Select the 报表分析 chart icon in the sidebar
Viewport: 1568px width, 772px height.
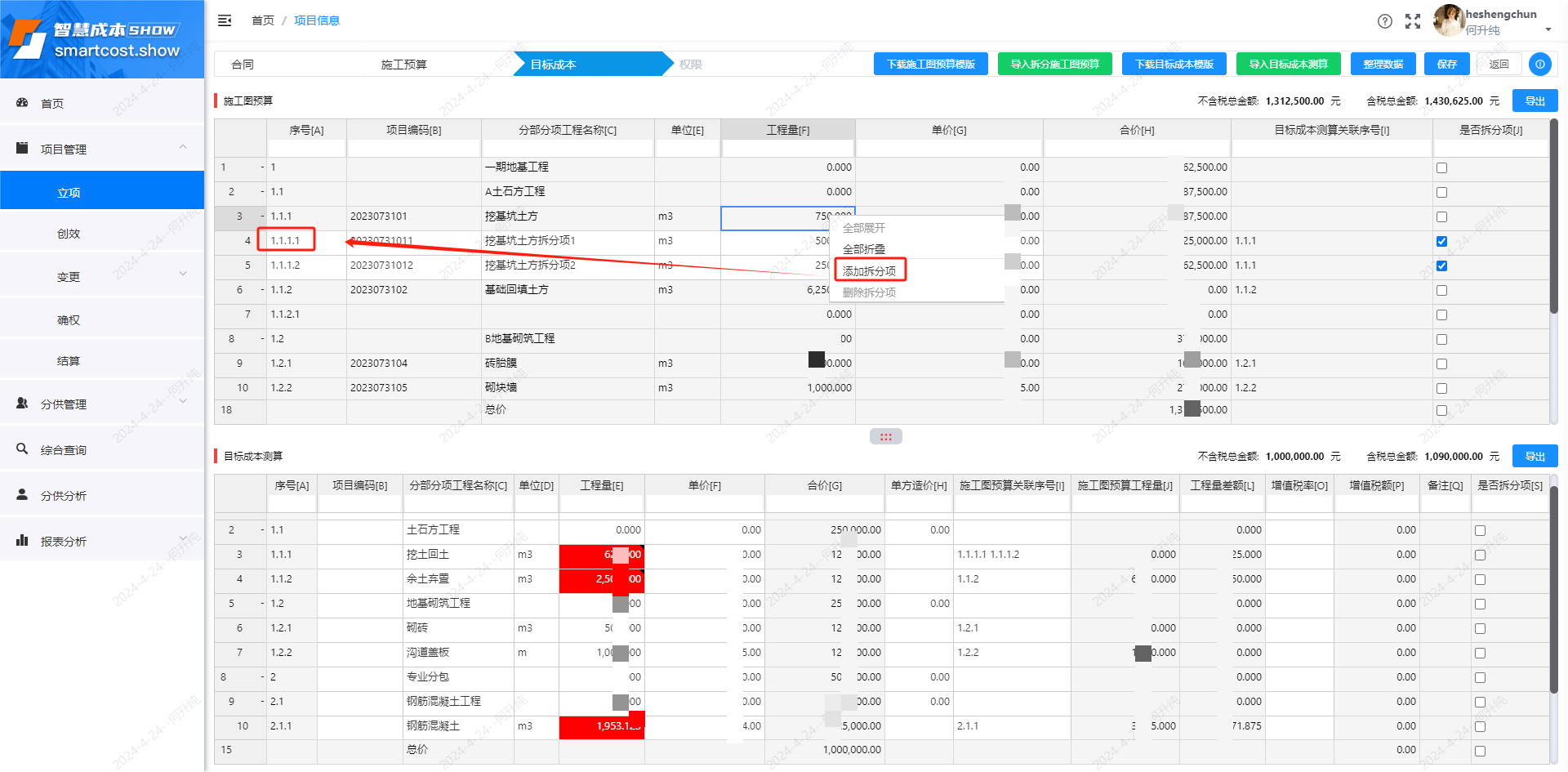(x=21, y=540)
